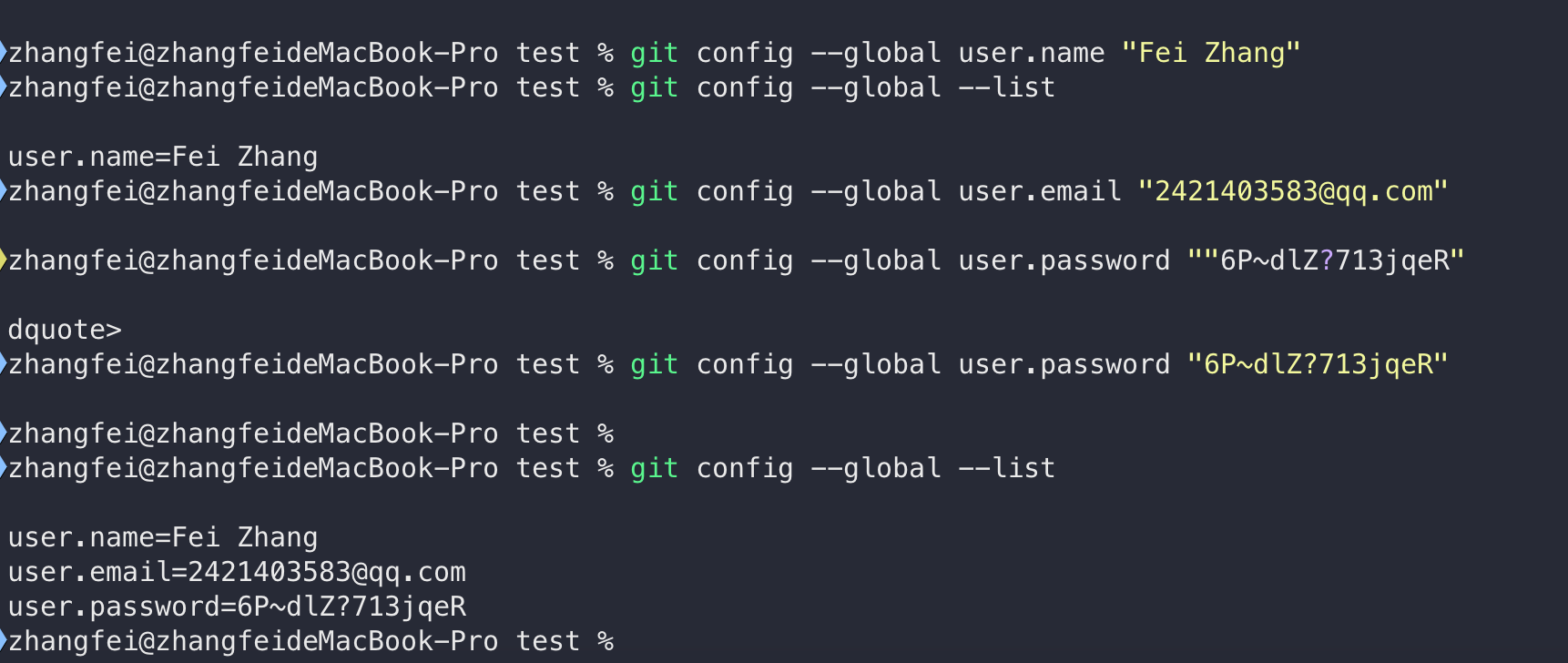Click the yellow prompt marker arrow

tap(4, 260)
